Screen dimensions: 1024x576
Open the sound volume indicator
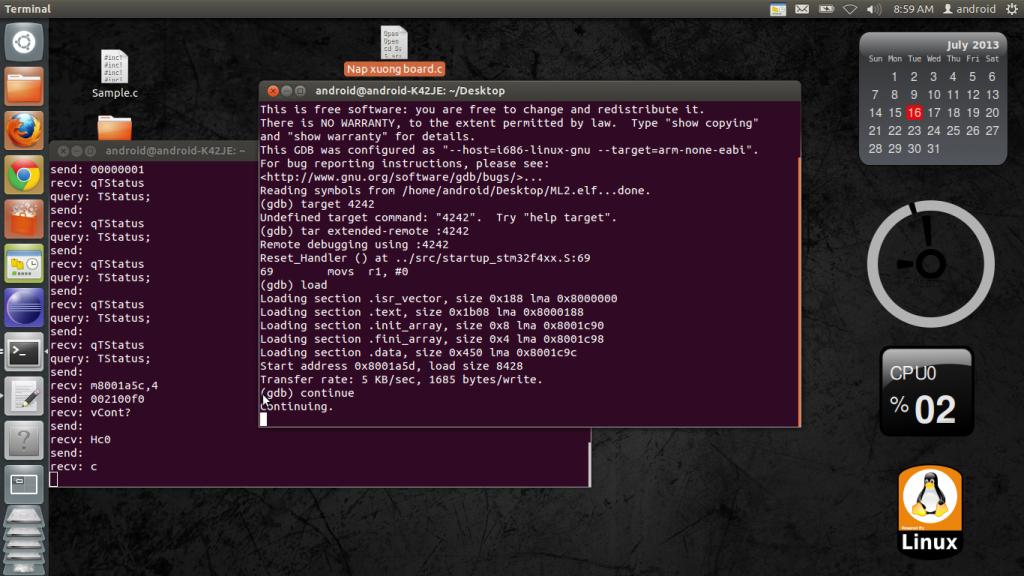873,9
